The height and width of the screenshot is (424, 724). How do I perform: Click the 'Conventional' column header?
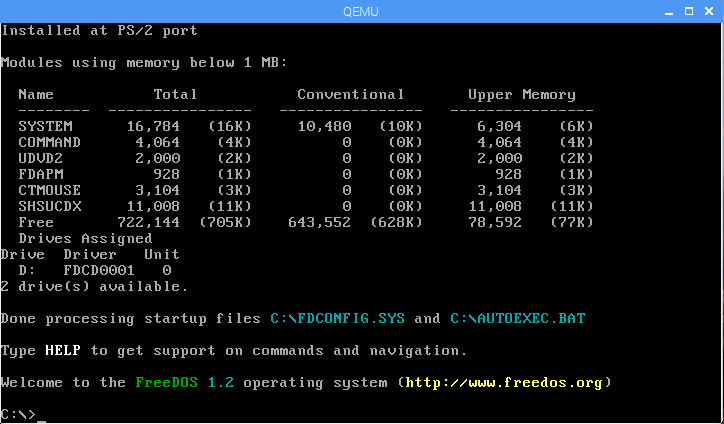tap(351, 95)
